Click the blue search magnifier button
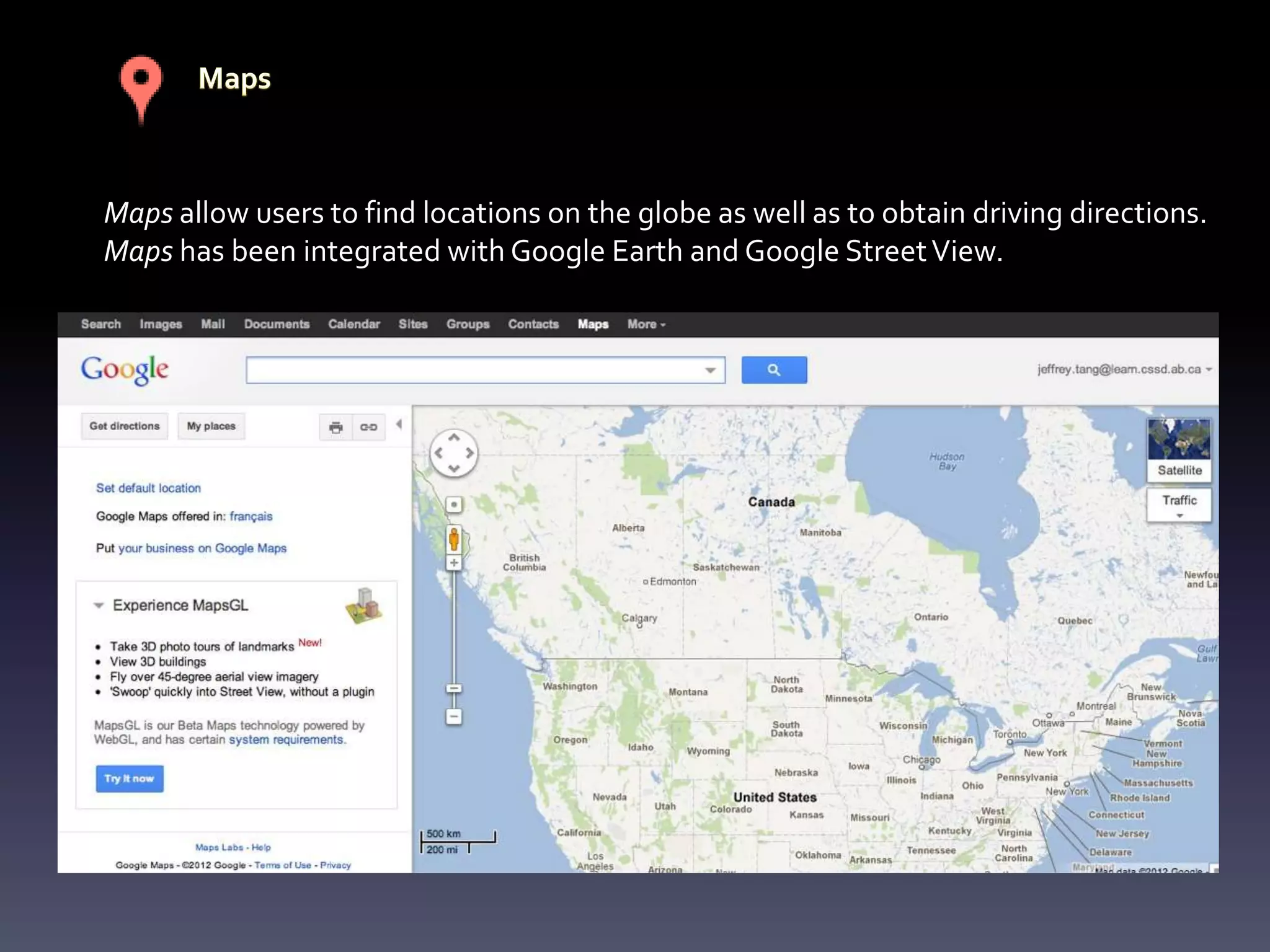Screen dimensions: 1270x952 click(x=774, y=370)
